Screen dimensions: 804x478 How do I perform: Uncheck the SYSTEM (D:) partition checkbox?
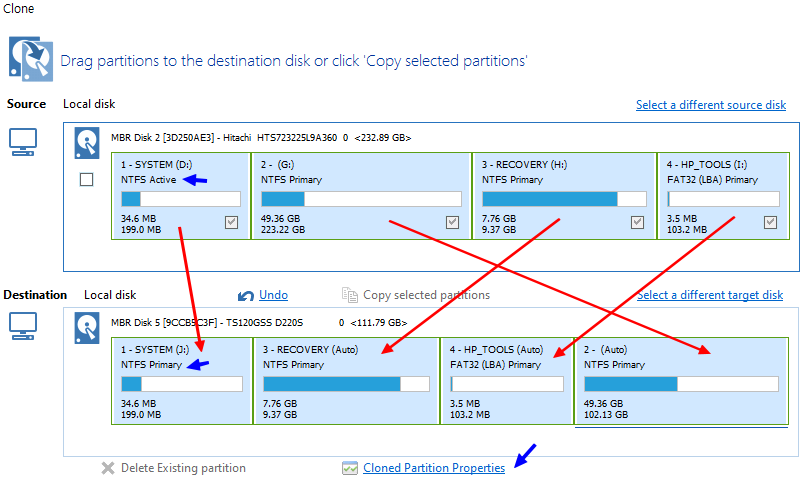click(232, 223)
